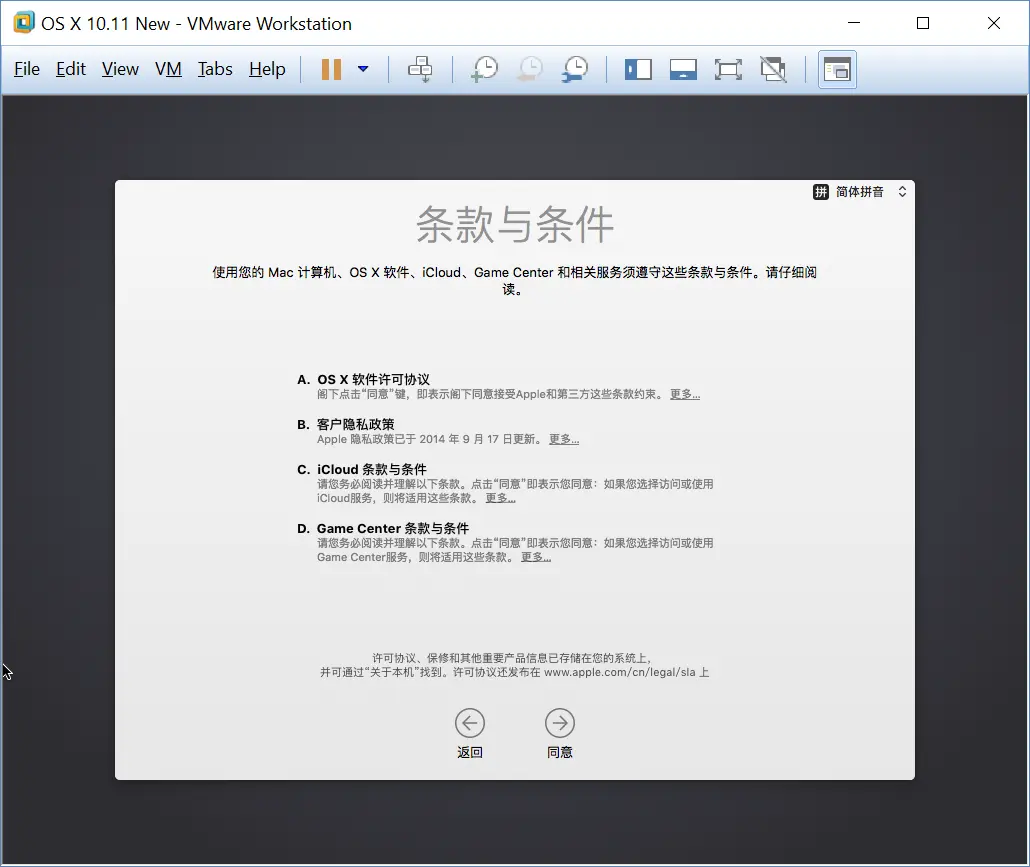Viewport: 1030px width, 867px height.
Task: Open the VM menu
Action: click(168, 69)
